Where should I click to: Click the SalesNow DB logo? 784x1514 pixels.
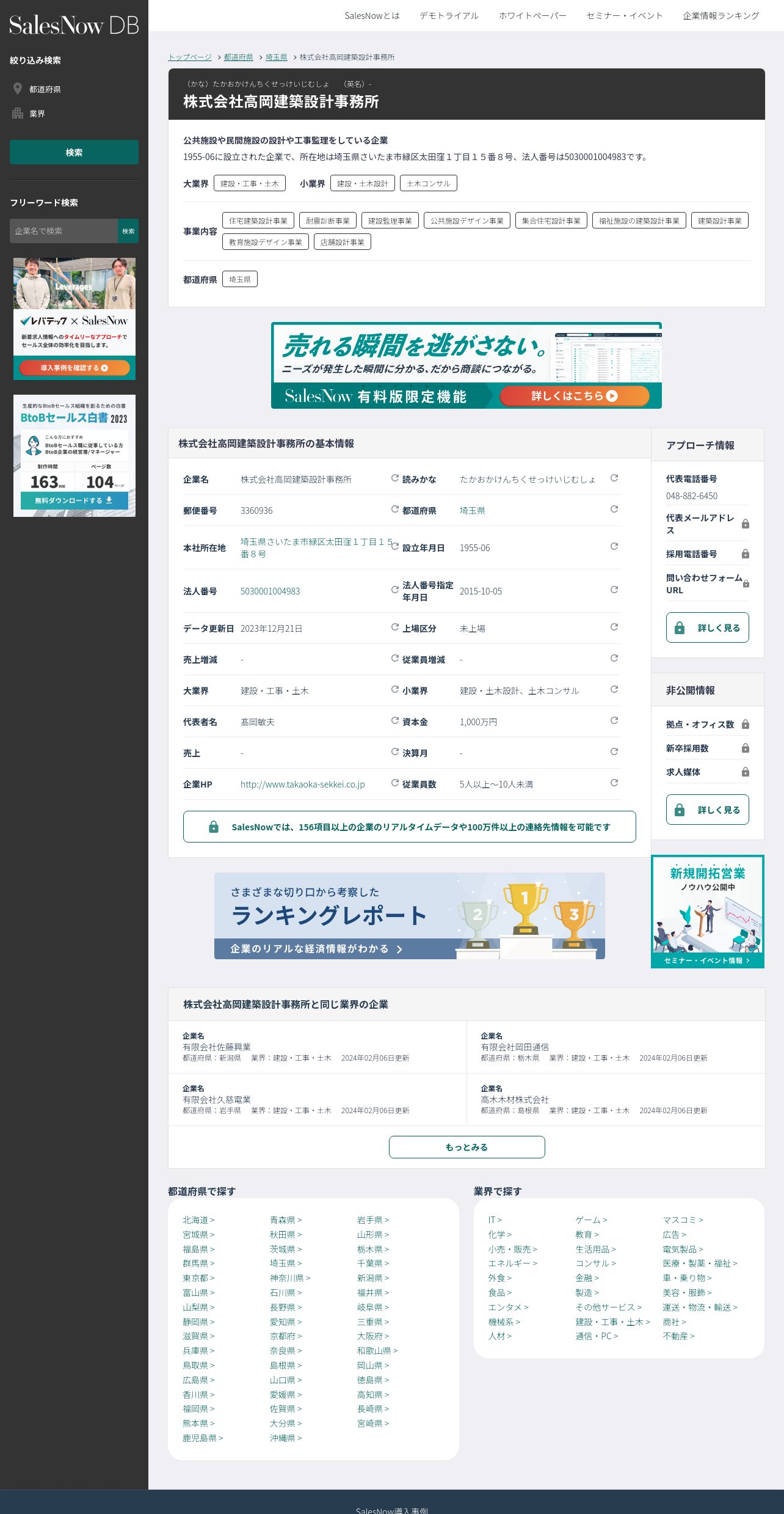point(74,25)
